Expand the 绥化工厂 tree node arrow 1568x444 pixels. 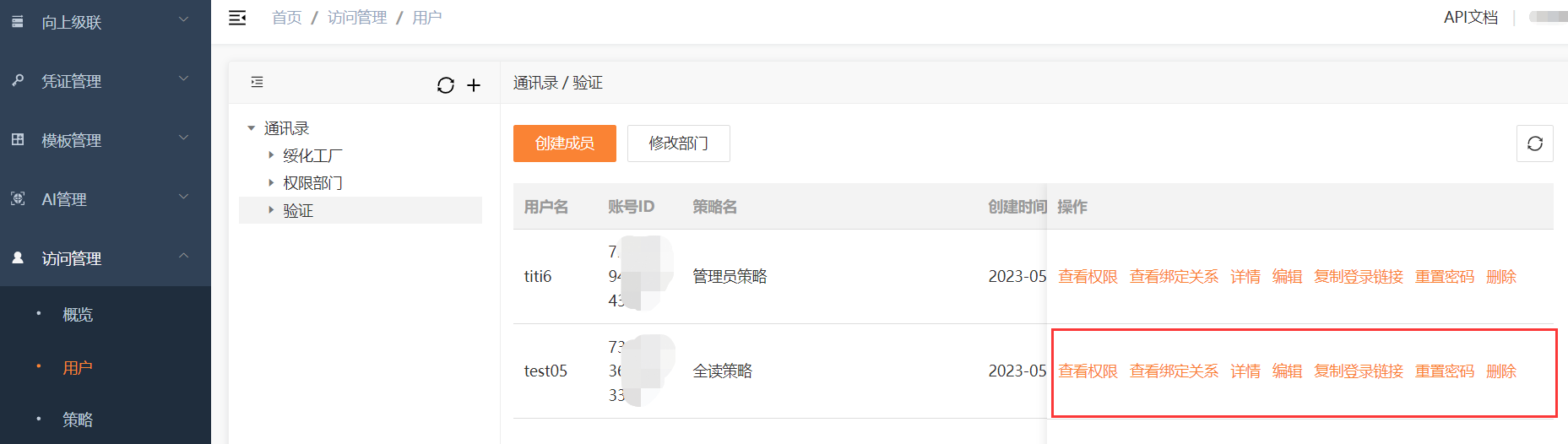point(271,155)
